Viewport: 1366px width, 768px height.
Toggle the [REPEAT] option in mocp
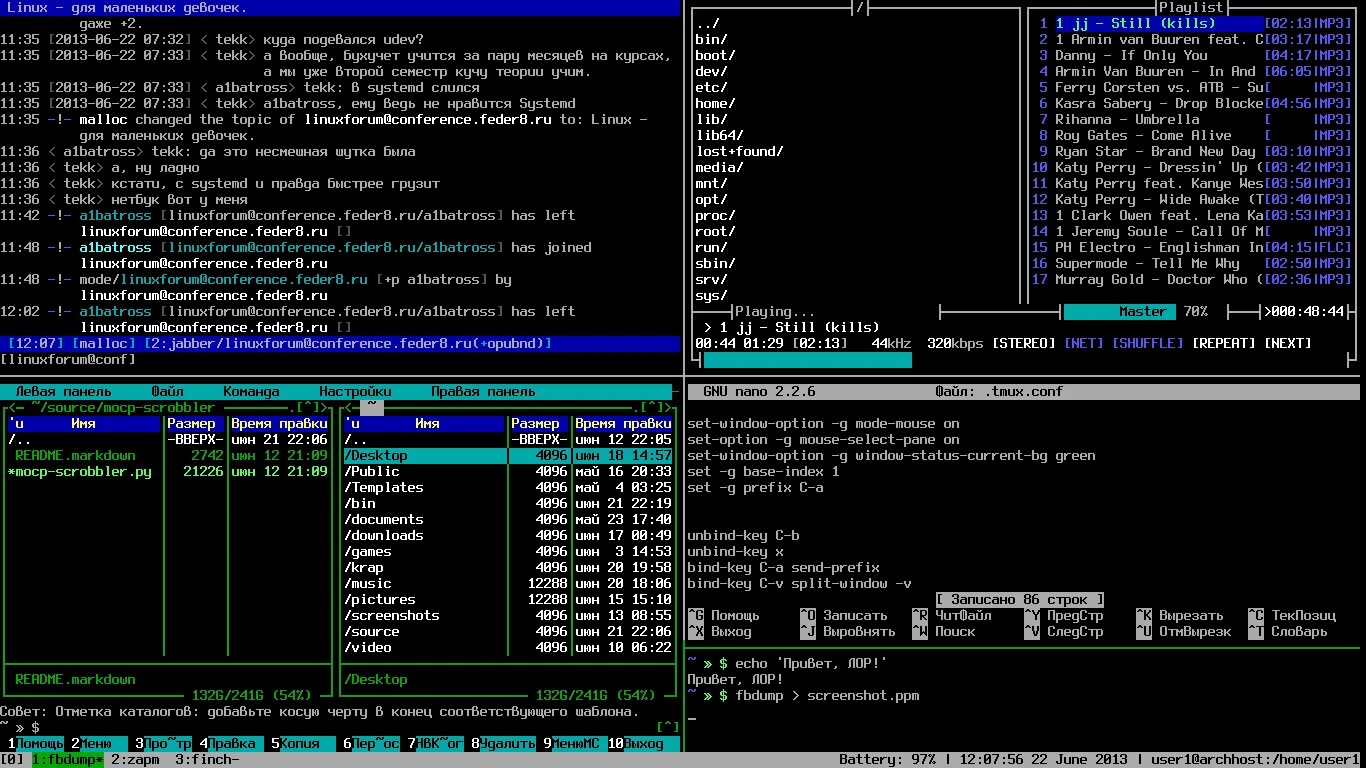[x=1224, y=343]
